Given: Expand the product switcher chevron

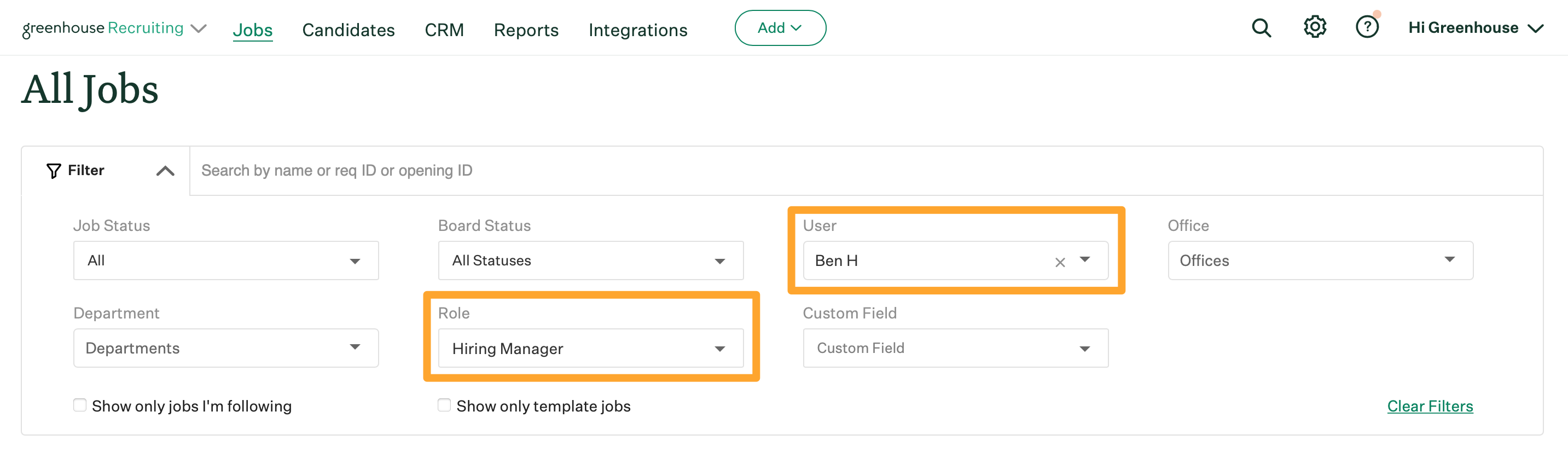Looking at the screenshot, I should [x=199, y=28].
